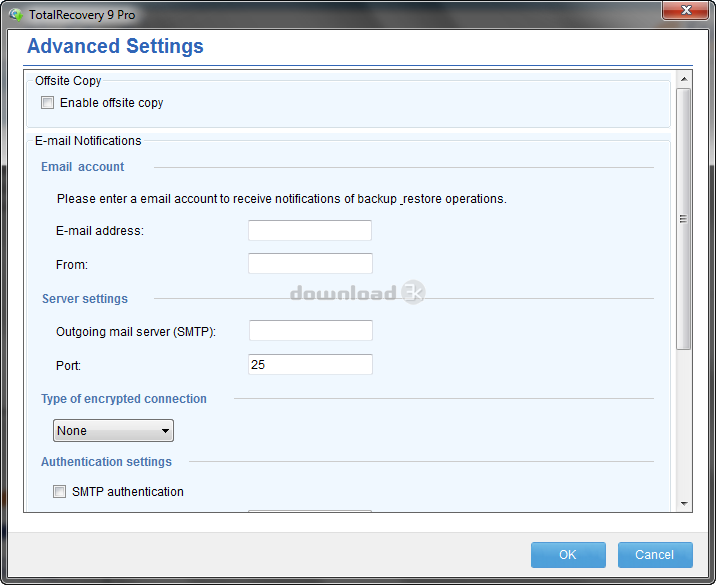
Task: Toggle the SMTP authentication checkbox
Action: click(x=59, y=492)
